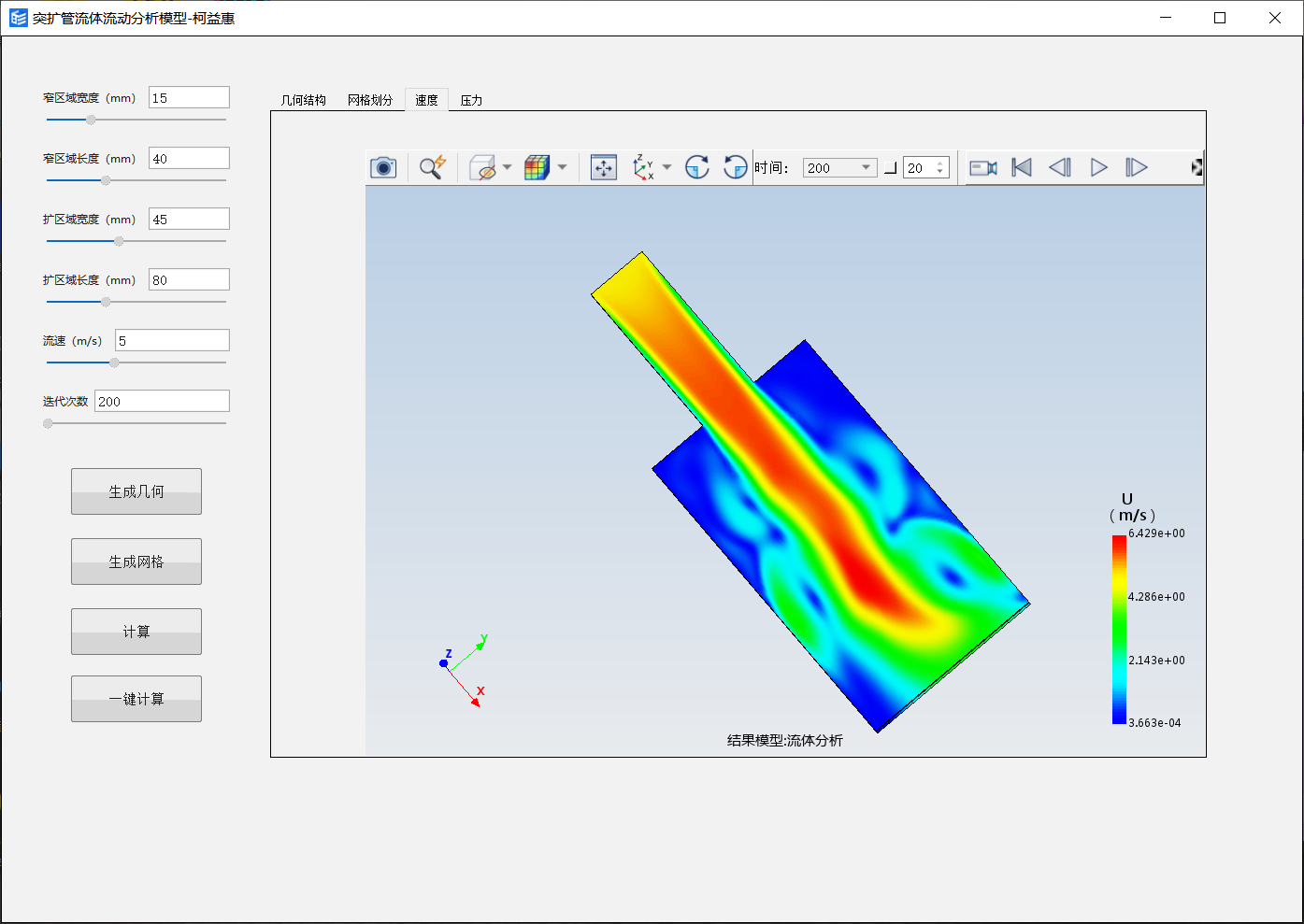Click the app icon in title bar
Viewport: 1304px width, 924px height.
[x=19, y=18]
